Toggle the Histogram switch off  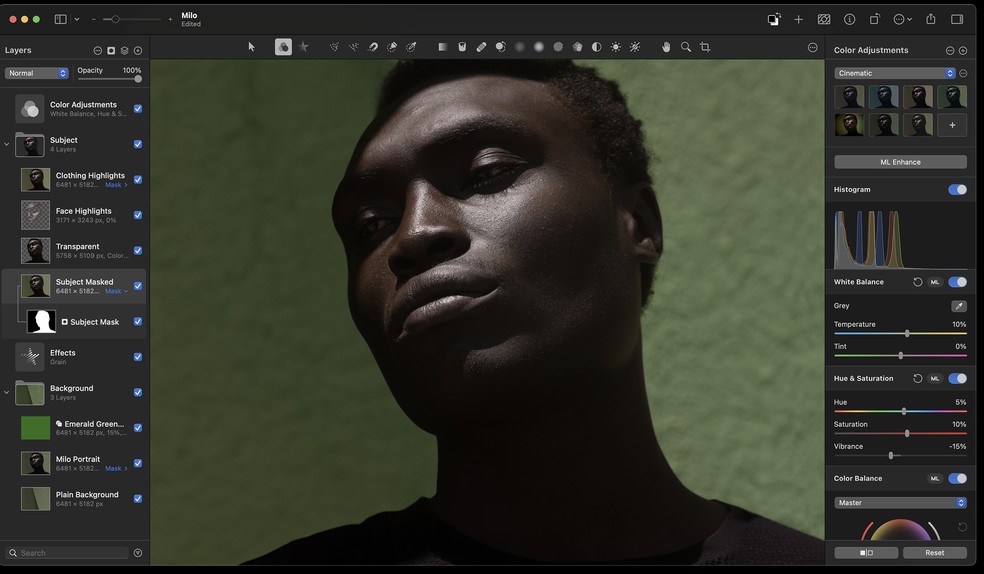(x=957, y=190)
